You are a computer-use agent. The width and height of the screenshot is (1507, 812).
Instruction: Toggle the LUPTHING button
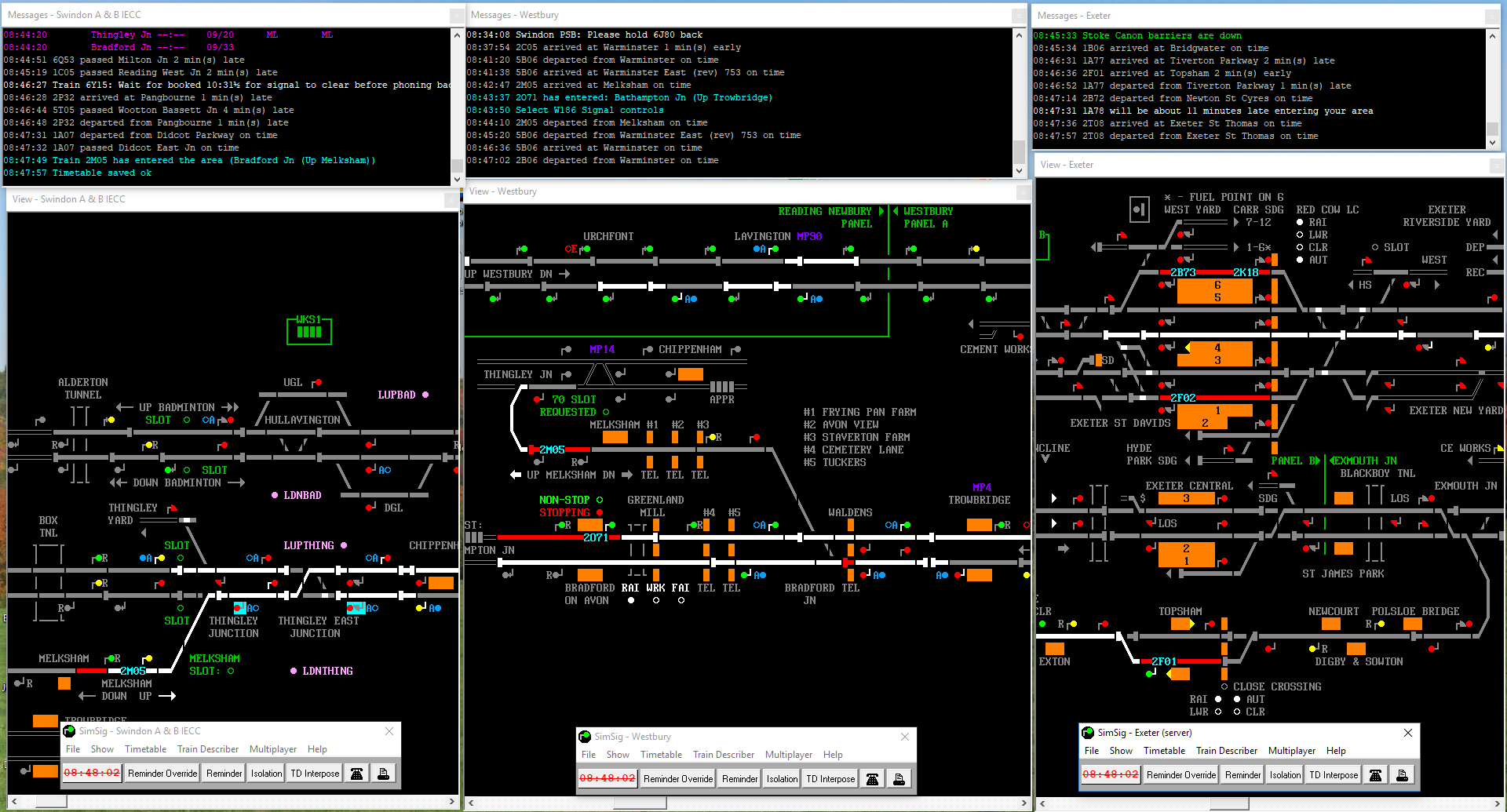(x=344, y=545)
